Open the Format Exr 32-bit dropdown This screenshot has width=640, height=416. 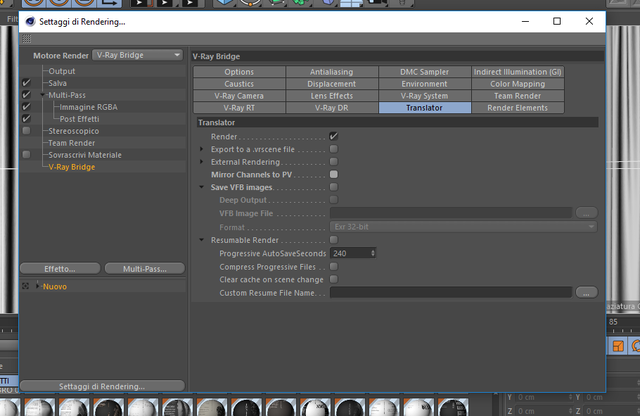point(463,227)
